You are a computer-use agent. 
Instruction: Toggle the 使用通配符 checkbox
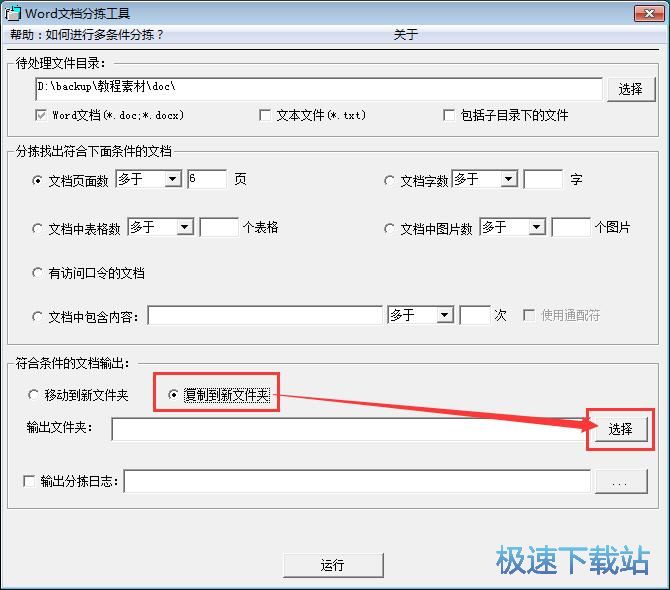click(x=529, y=315)
